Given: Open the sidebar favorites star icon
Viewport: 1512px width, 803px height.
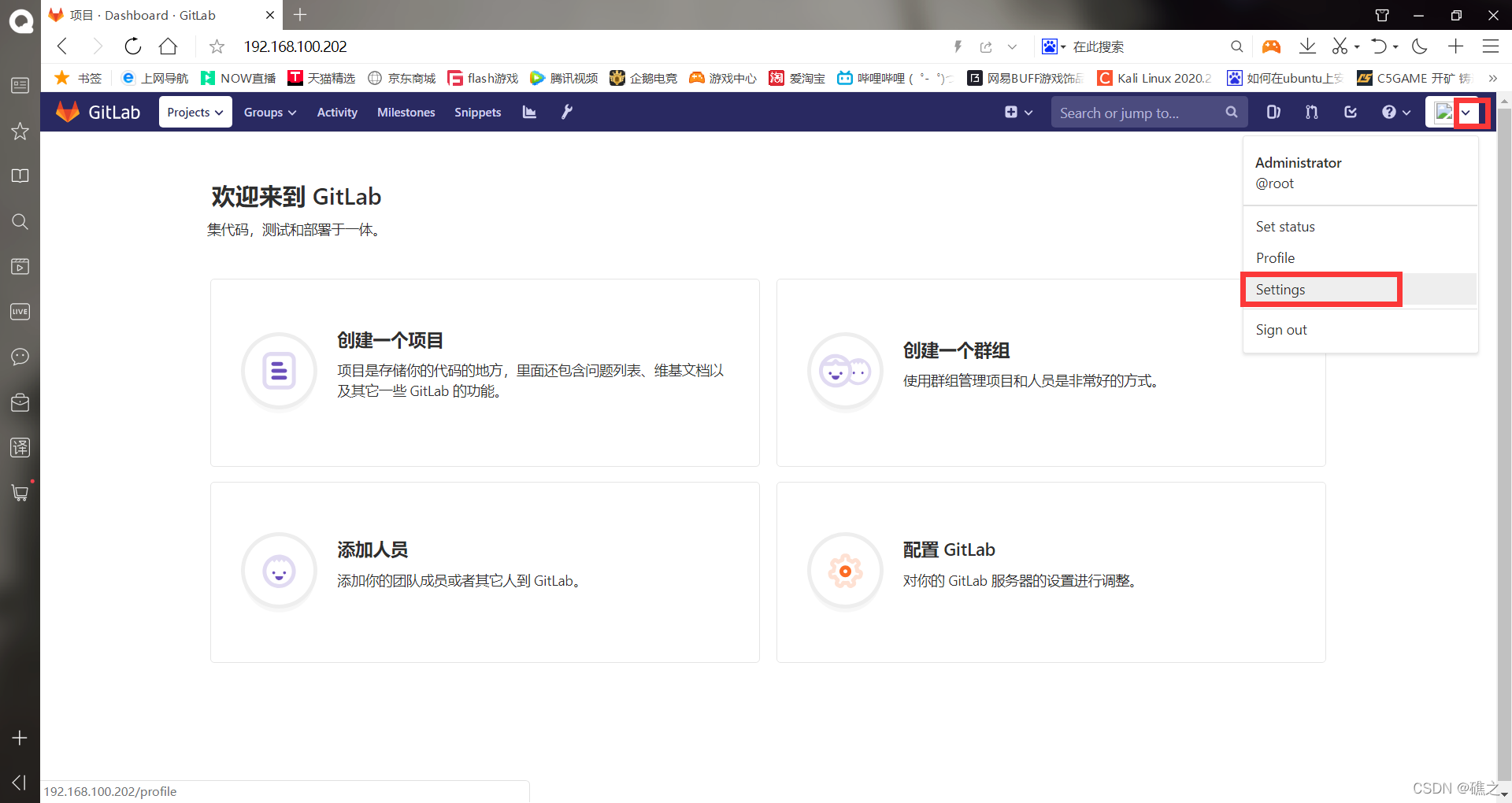Looking at the screenshot, I should coord(20,131).
